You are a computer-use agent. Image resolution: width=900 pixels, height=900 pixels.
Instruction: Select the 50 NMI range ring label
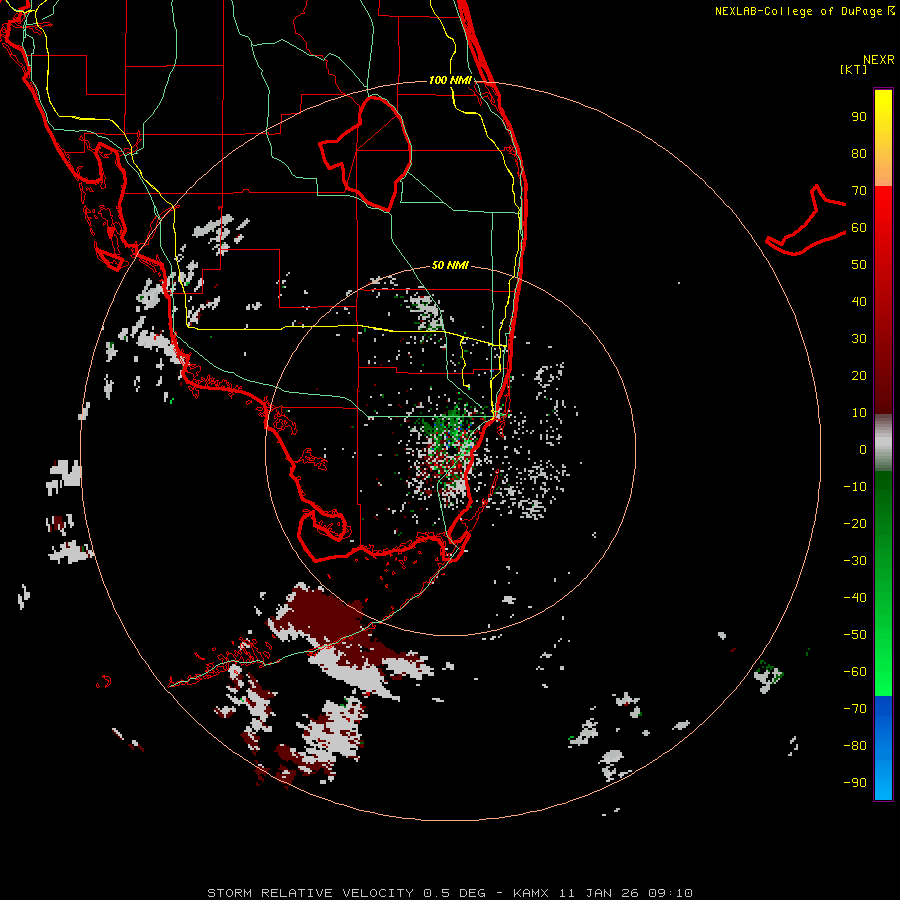pos(450,265)
